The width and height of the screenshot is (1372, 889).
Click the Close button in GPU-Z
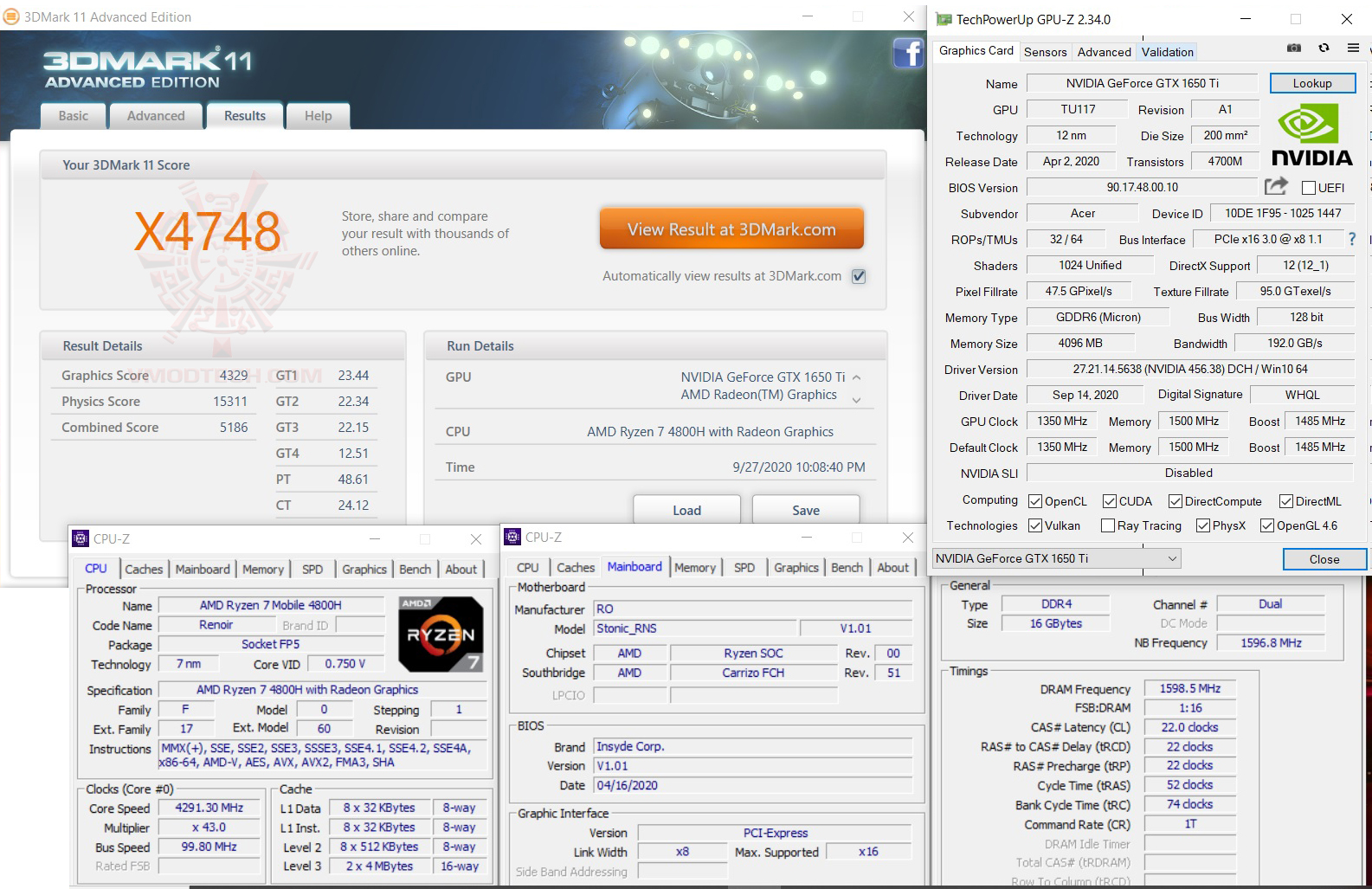click(x=1324, y=559)
